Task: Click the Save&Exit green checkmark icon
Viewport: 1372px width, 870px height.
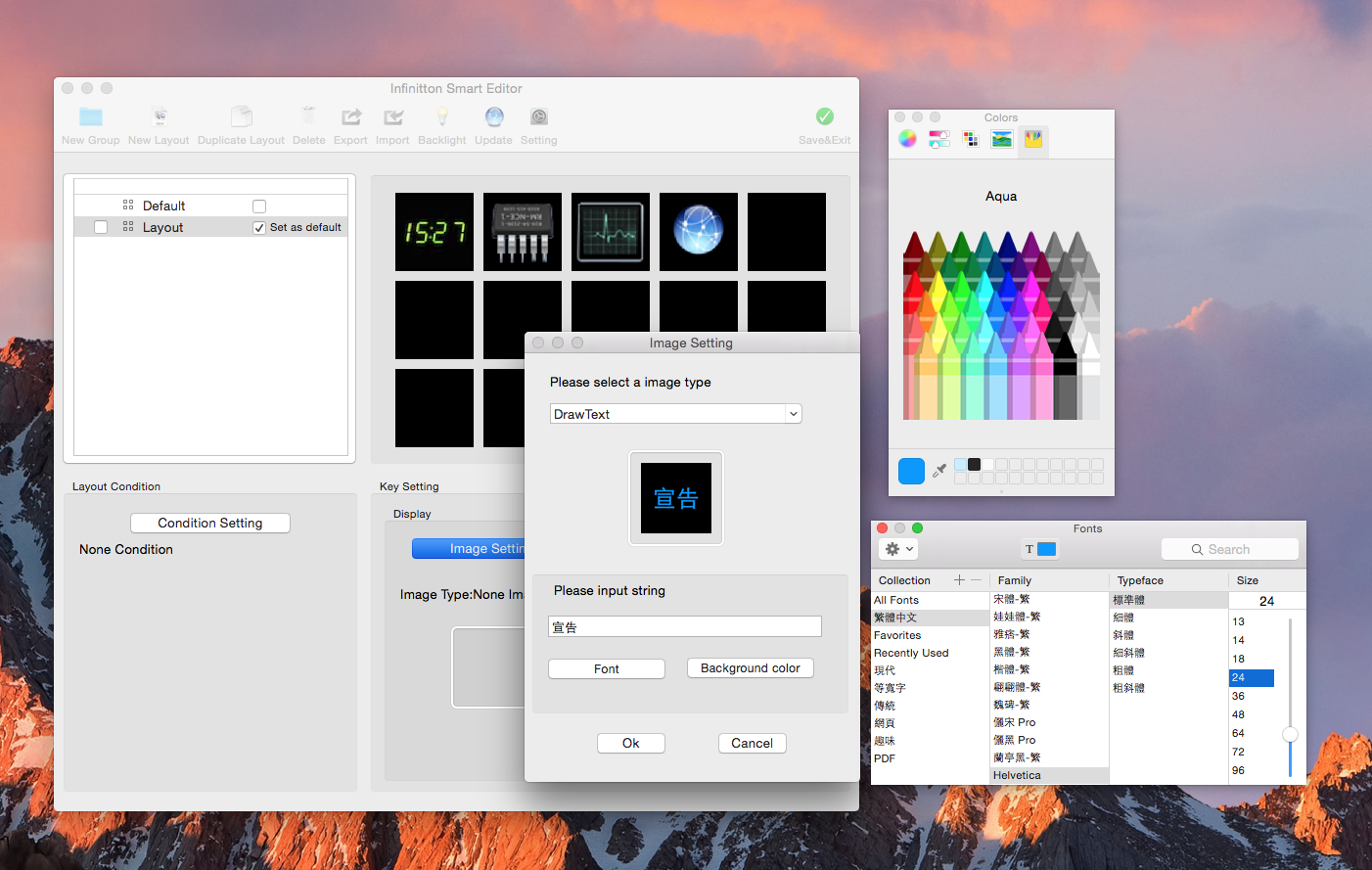Action: (x=824, y=116)
